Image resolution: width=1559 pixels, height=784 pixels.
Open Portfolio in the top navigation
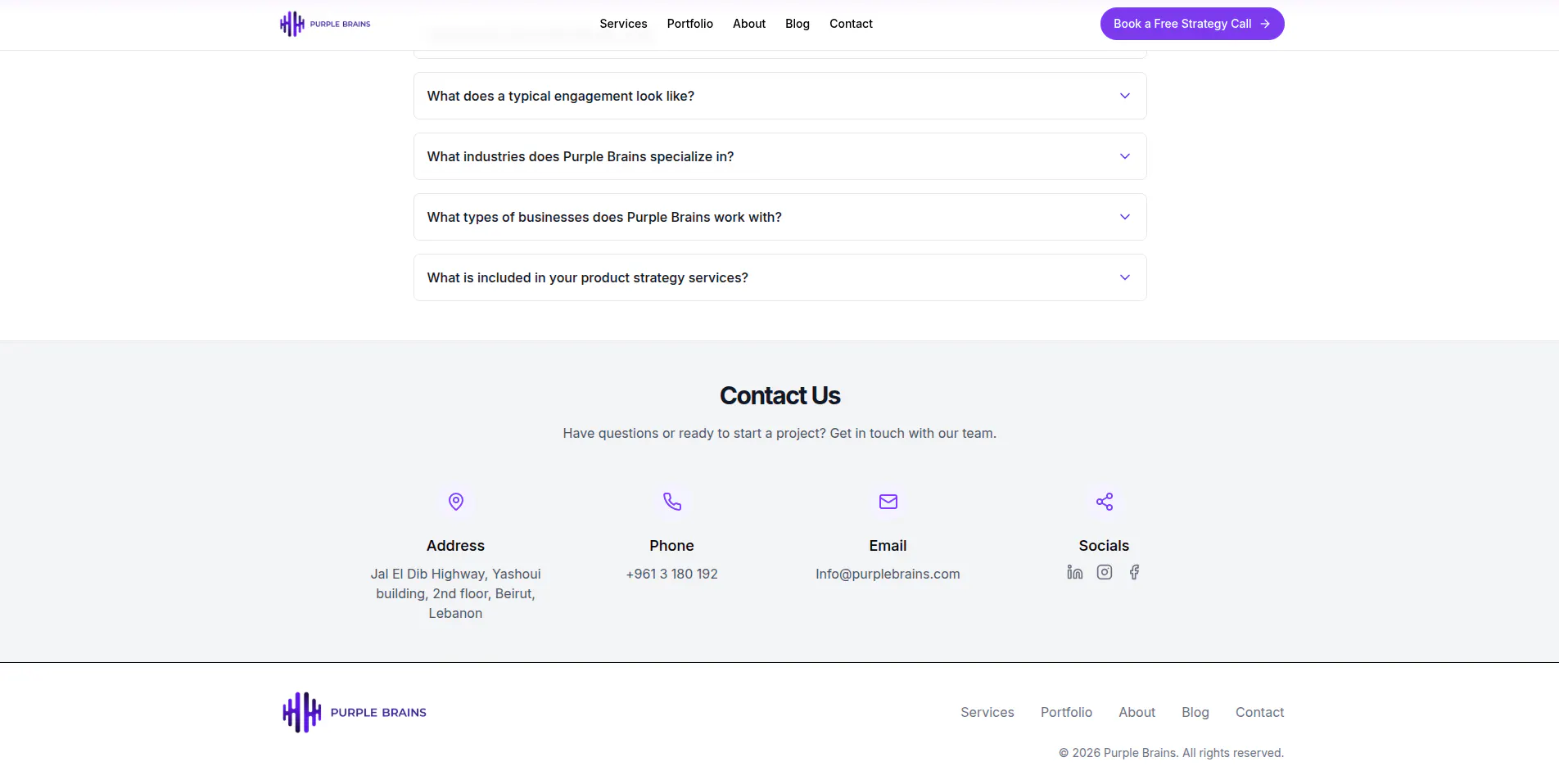coord(689,24)
